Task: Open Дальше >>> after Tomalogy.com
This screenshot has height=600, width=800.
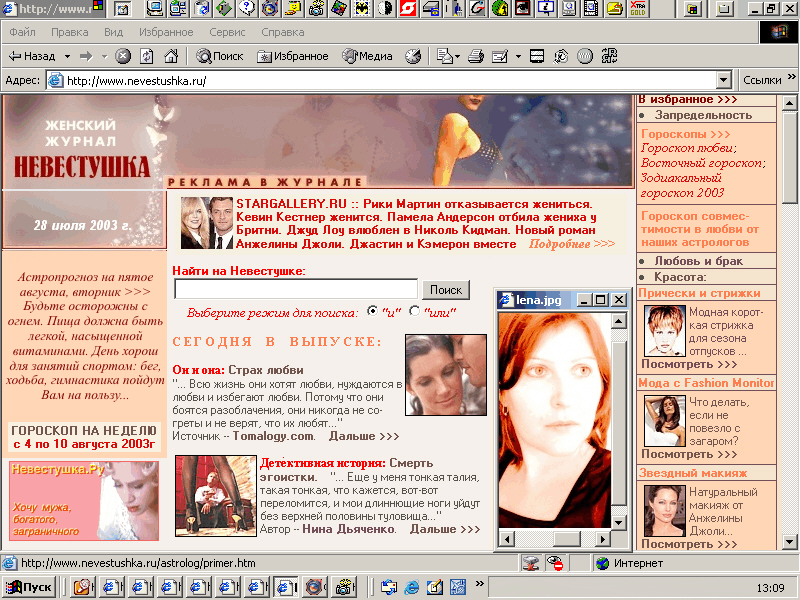Action: [364, 436]
